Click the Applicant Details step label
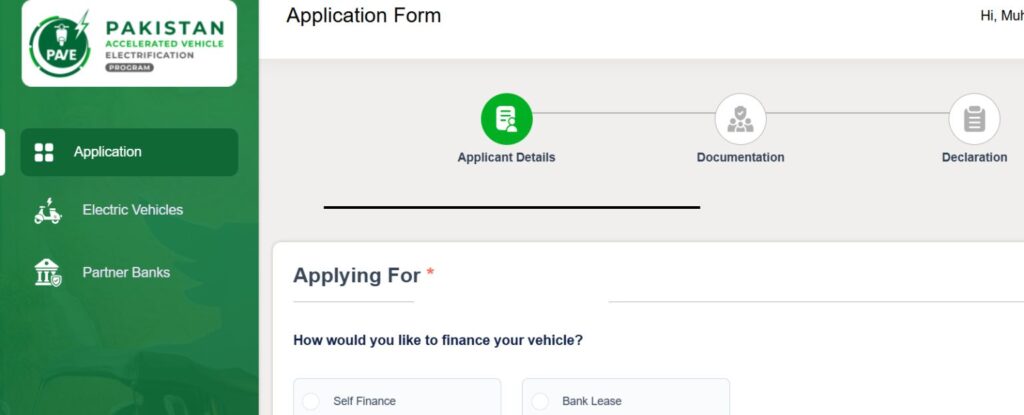 click(x=506, y=158)
